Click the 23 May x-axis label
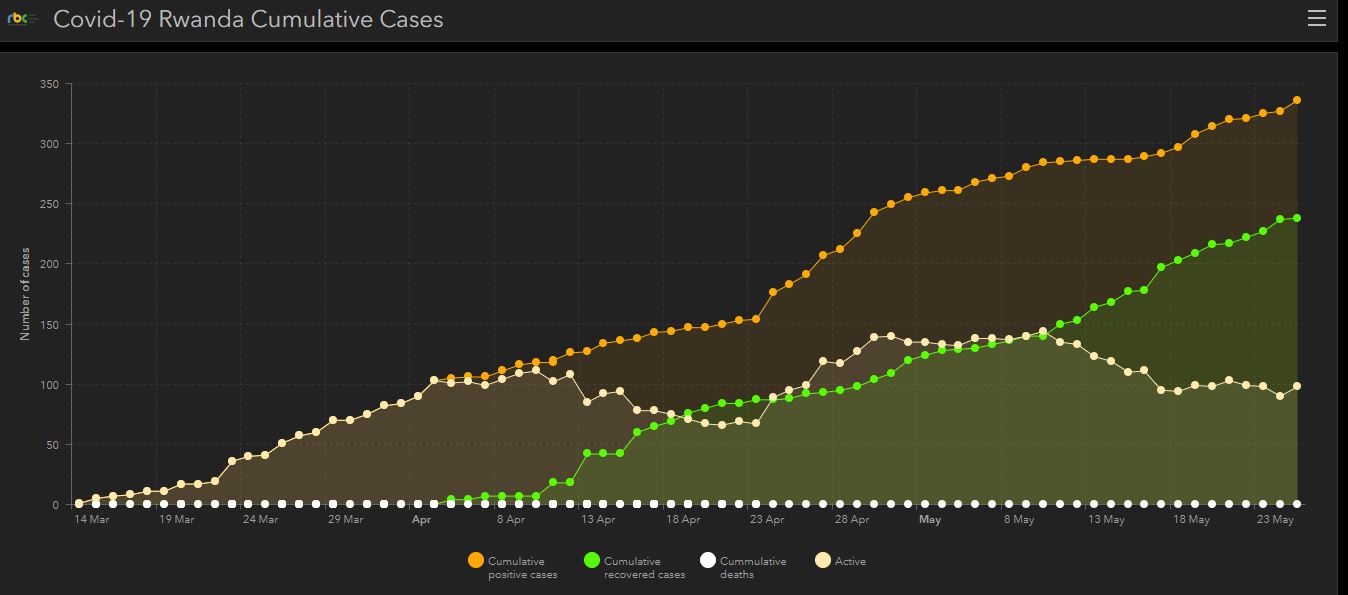The height and width of the screenshot is (595, 1348). tap(1275, 520)
